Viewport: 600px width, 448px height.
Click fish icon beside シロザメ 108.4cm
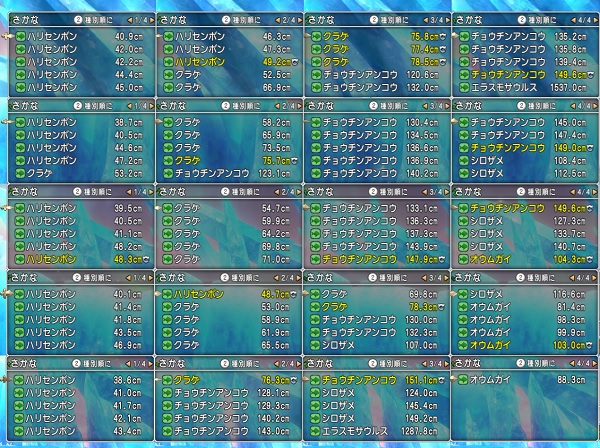(464, 161)
